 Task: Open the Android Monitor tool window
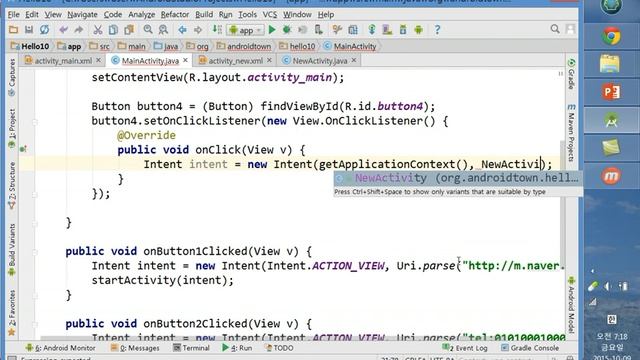[60, 348]
